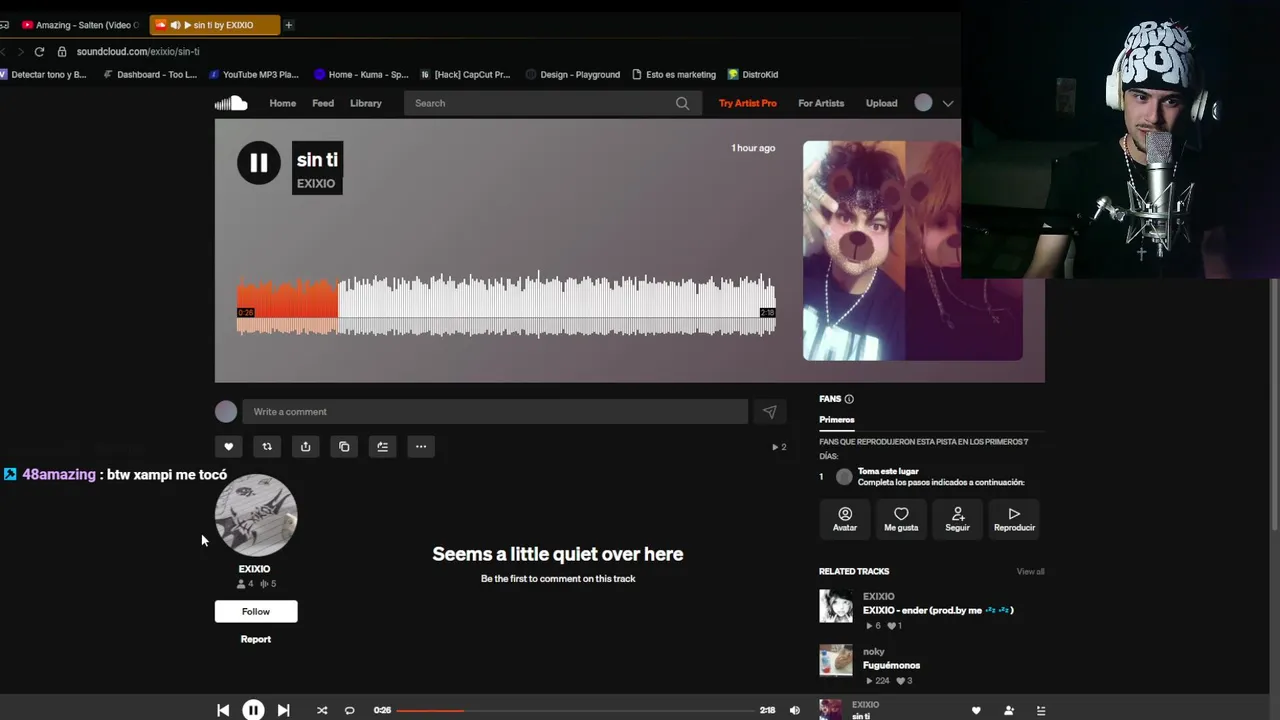Open the More options ellipsis menu

click(421, 447)
